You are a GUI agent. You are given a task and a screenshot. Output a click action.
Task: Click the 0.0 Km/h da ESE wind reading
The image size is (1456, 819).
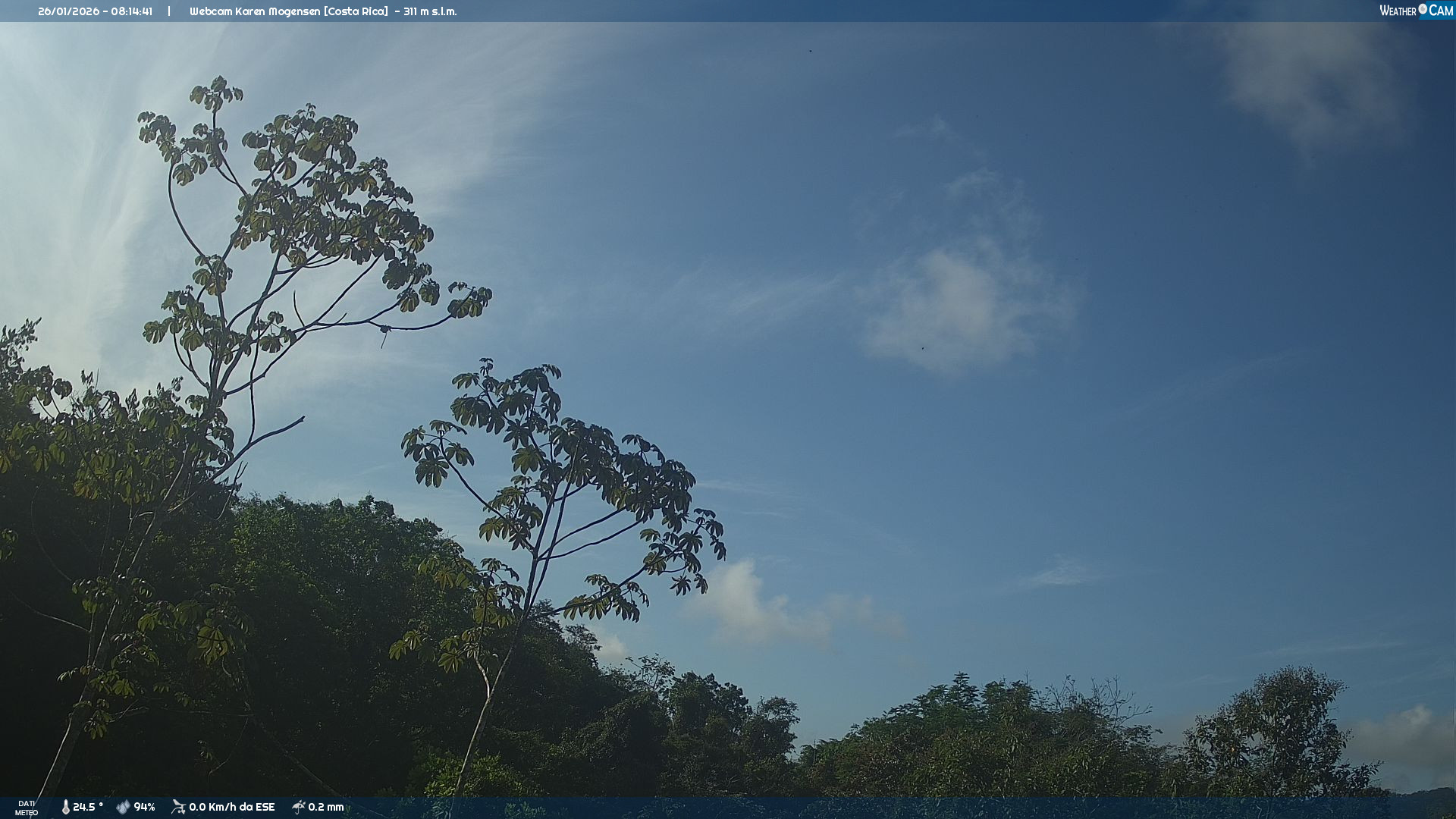[x=231, y=807]
